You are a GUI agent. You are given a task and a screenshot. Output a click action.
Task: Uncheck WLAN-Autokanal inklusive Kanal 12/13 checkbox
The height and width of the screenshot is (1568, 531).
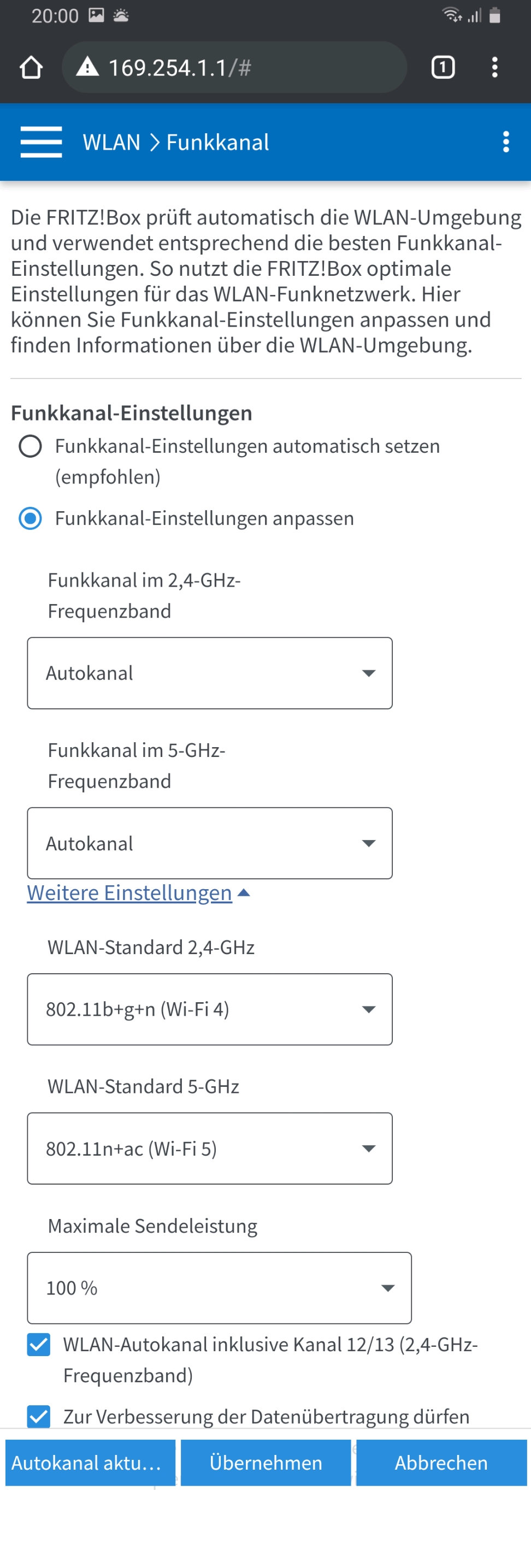tap(38, 1345)
